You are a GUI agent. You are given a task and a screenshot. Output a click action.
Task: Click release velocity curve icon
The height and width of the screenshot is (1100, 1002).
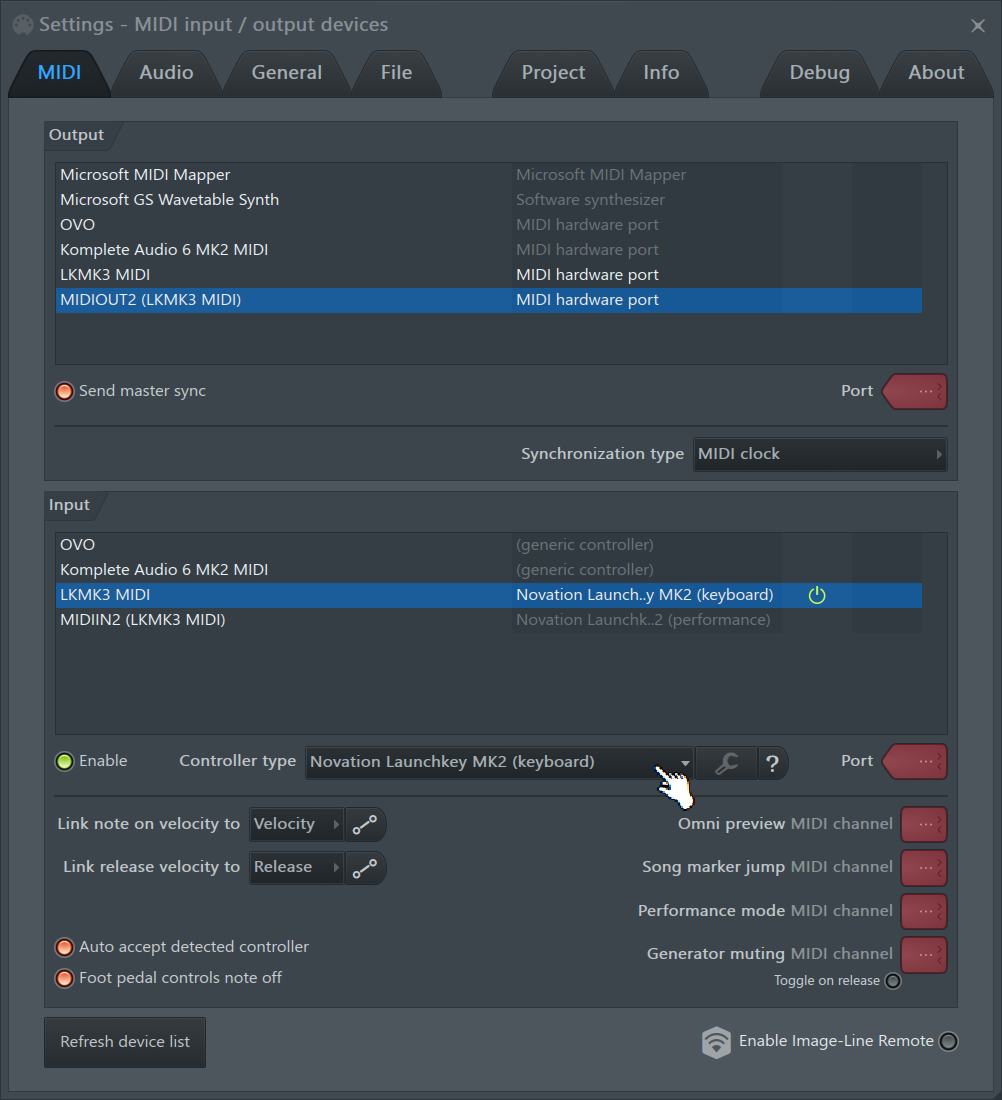(x=365, y=868)
